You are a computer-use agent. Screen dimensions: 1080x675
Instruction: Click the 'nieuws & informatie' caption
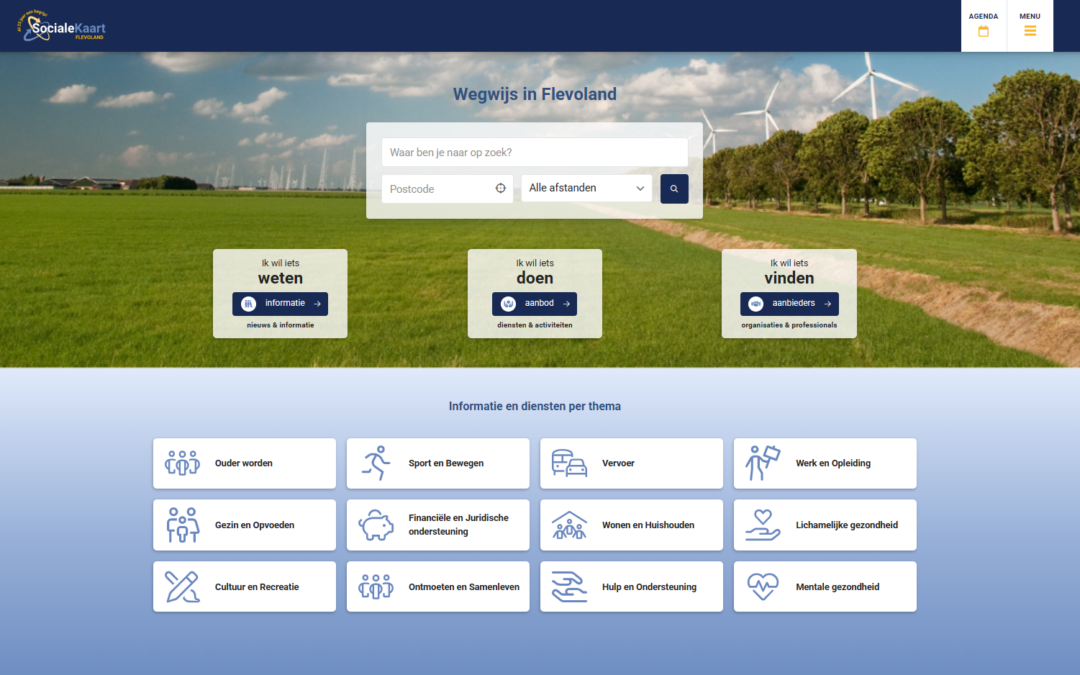pos(280,325)
